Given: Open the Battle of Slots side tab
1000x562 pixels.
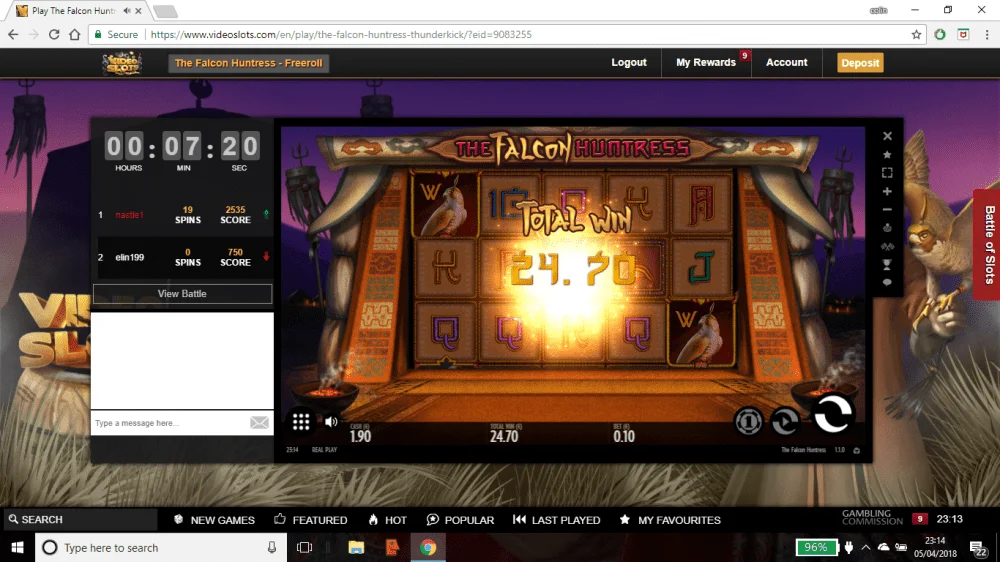Looking at the screenshot, I should pos(988,245).
